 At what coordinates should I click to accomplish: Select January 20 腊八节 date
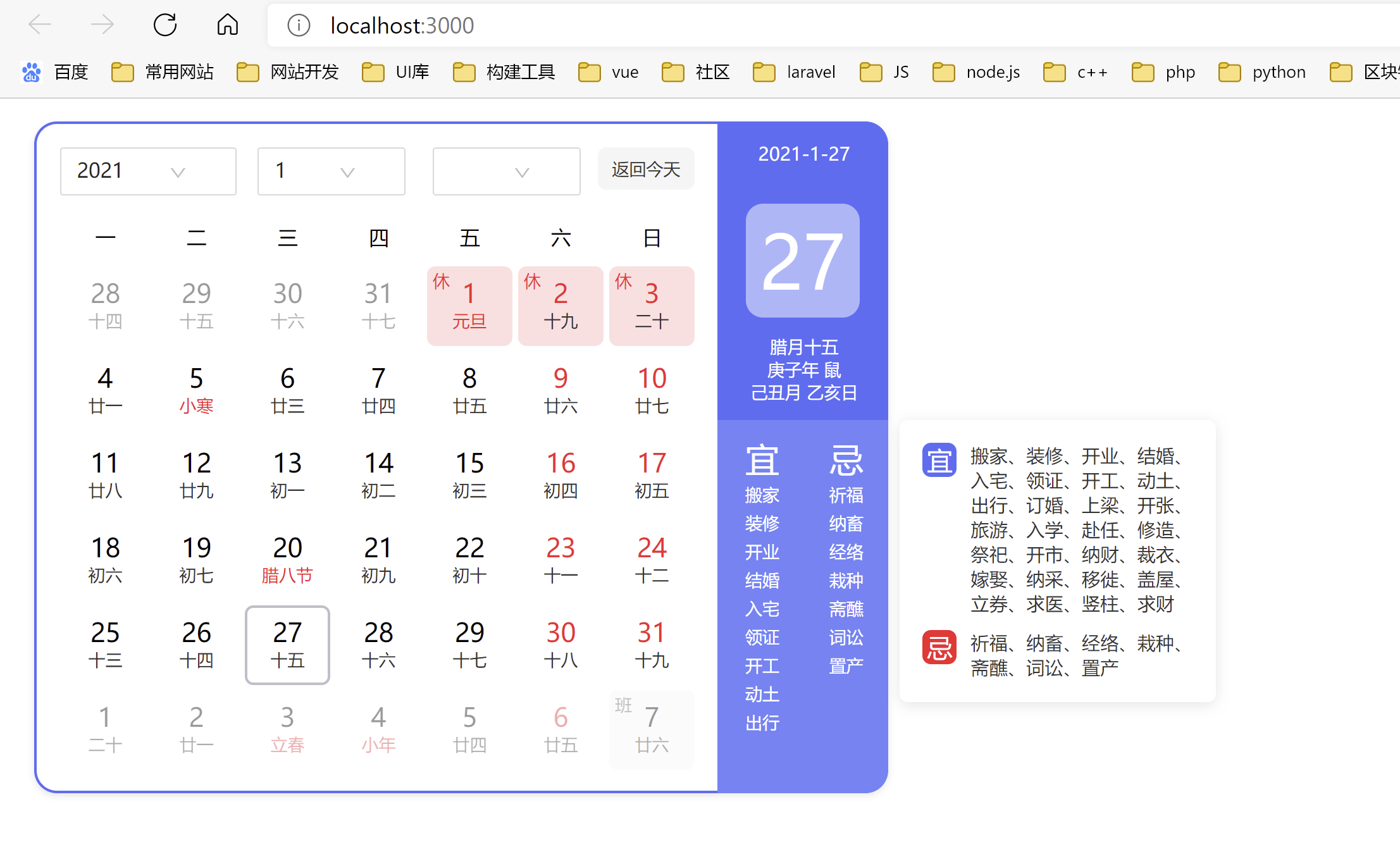click(287, 560)
